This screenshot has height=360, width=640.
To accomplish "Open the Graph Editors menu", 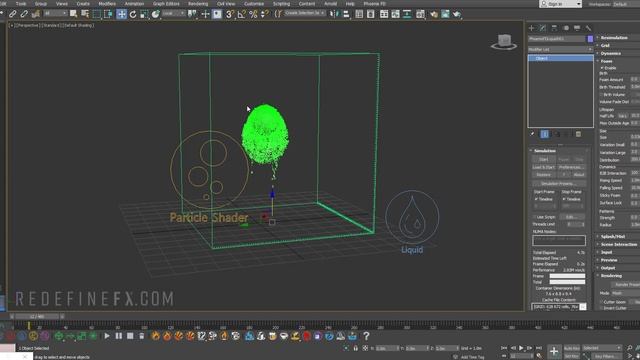I will (166, 4).
